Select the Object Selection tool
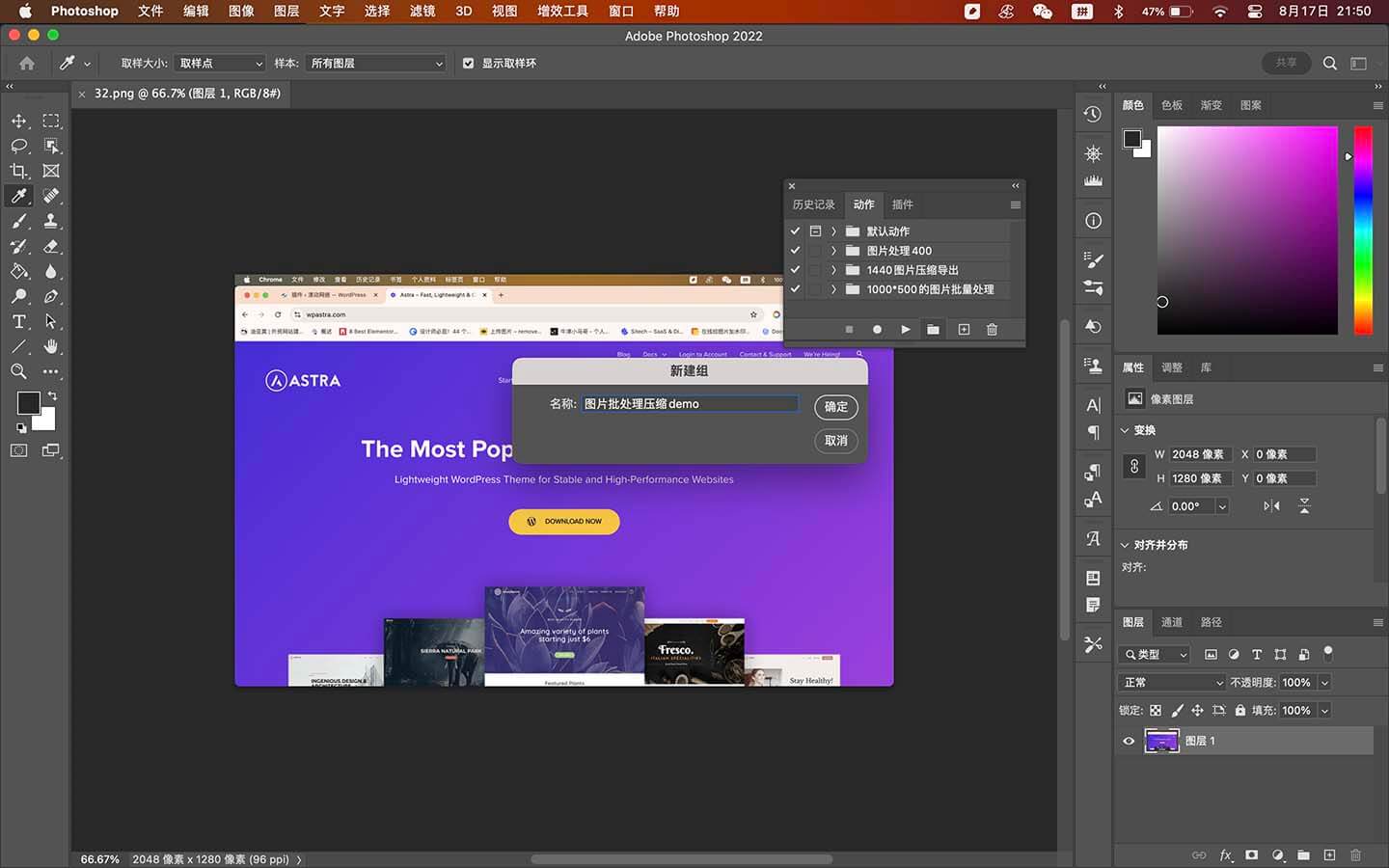1389x868 pixels. (x=51, y=146)
